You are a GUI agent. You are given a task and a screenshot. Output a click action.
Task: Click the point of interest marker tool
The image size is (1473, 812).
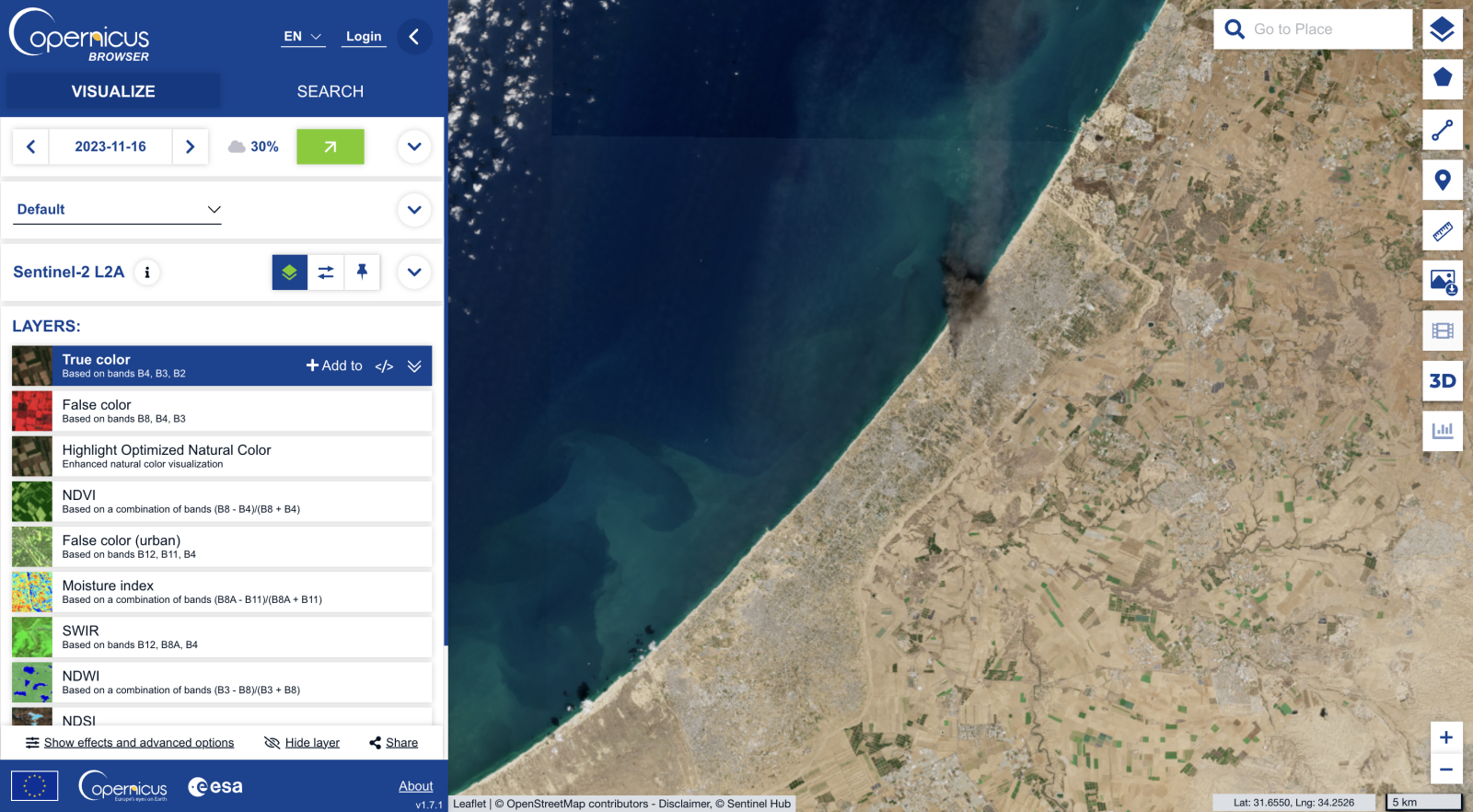click(1442, 180)
